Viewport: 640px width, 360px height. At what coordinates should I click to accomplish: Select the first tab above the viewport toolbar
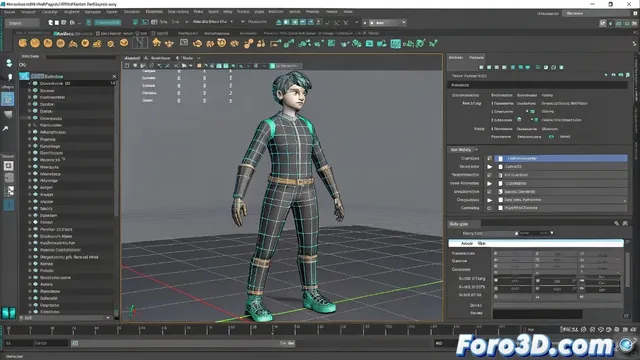[x=132, y=58]
